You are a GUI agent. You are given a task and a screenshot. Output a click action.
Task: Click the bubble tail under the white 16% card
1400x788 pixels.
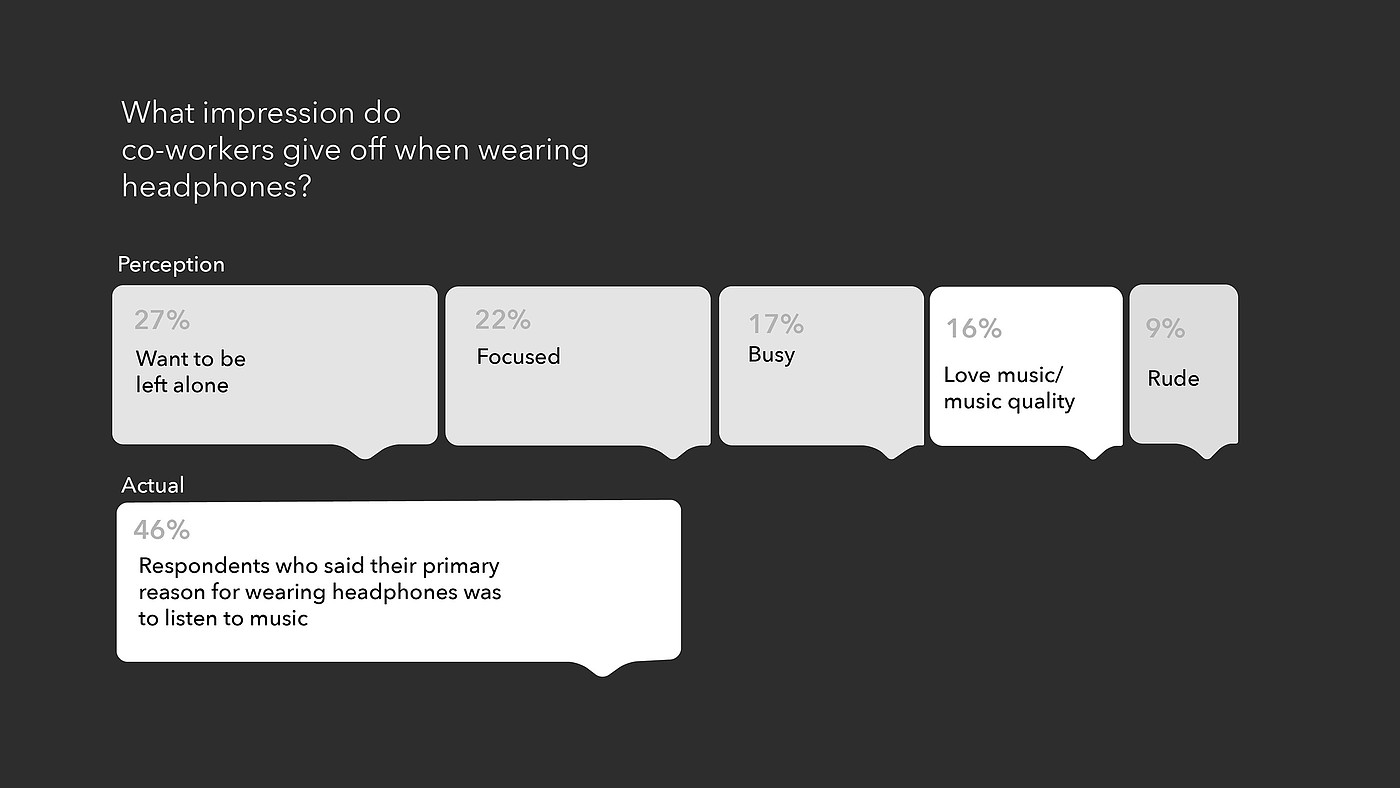(1092, 453)
